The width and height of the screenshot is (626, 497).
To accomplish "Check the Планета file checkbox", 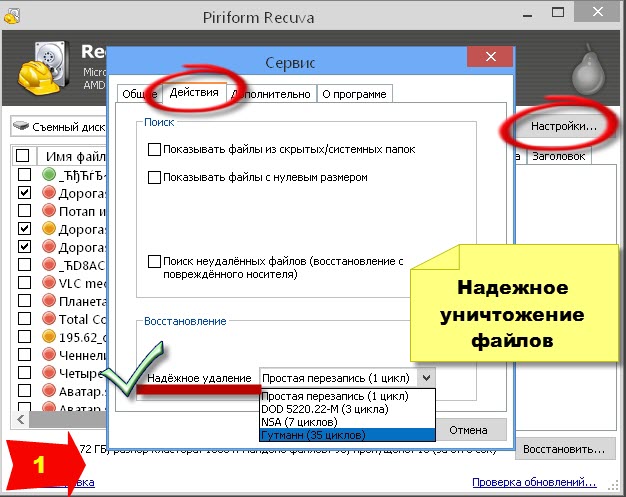I will [24, 300].
